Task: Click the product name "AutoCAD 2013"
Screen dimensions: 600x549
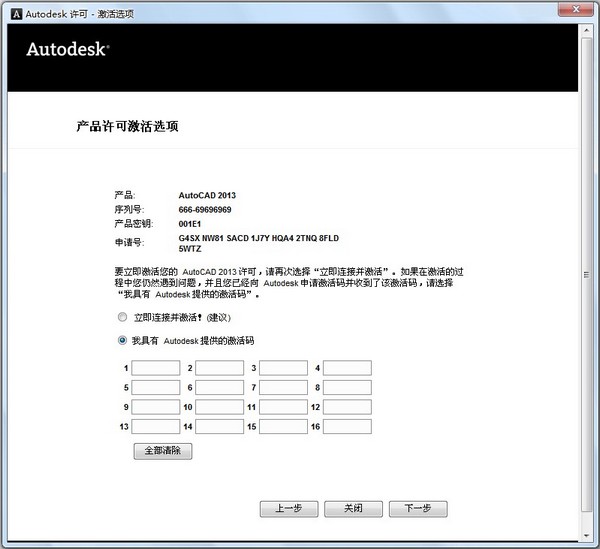Action: click(207, 195)
